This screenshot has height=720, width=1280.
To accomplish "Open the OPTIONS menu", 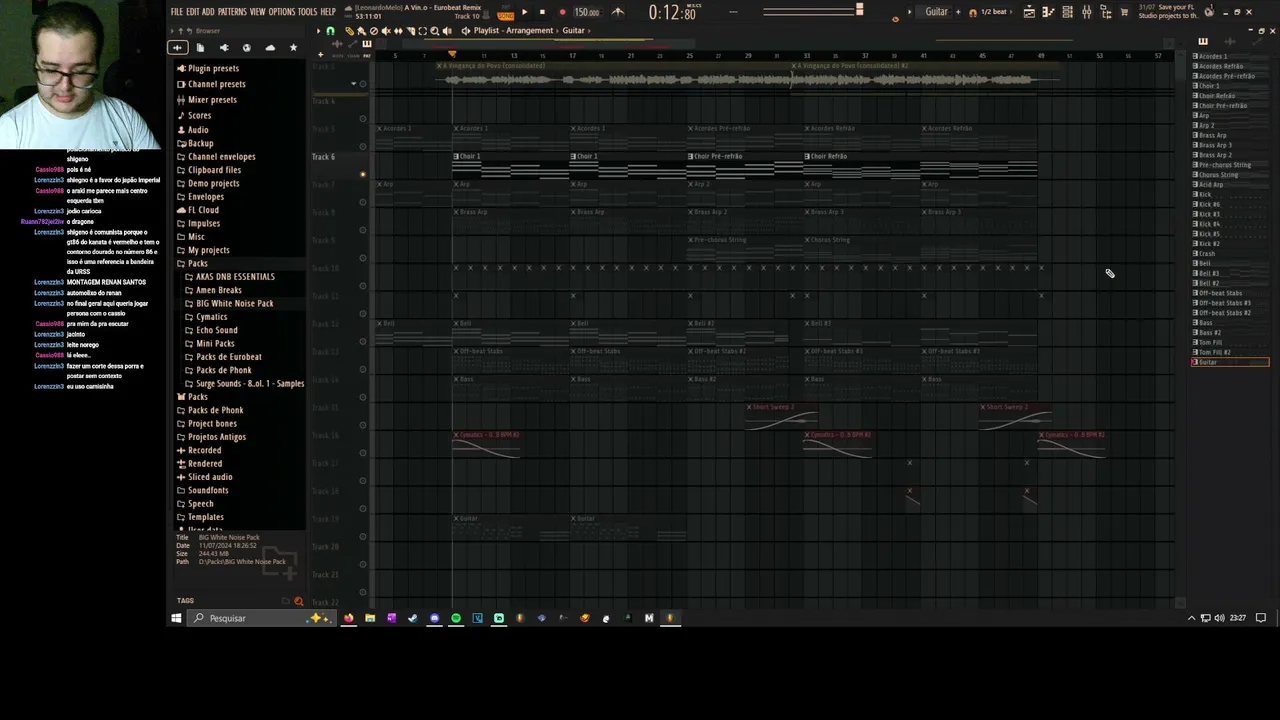I will tap(282, 12).
